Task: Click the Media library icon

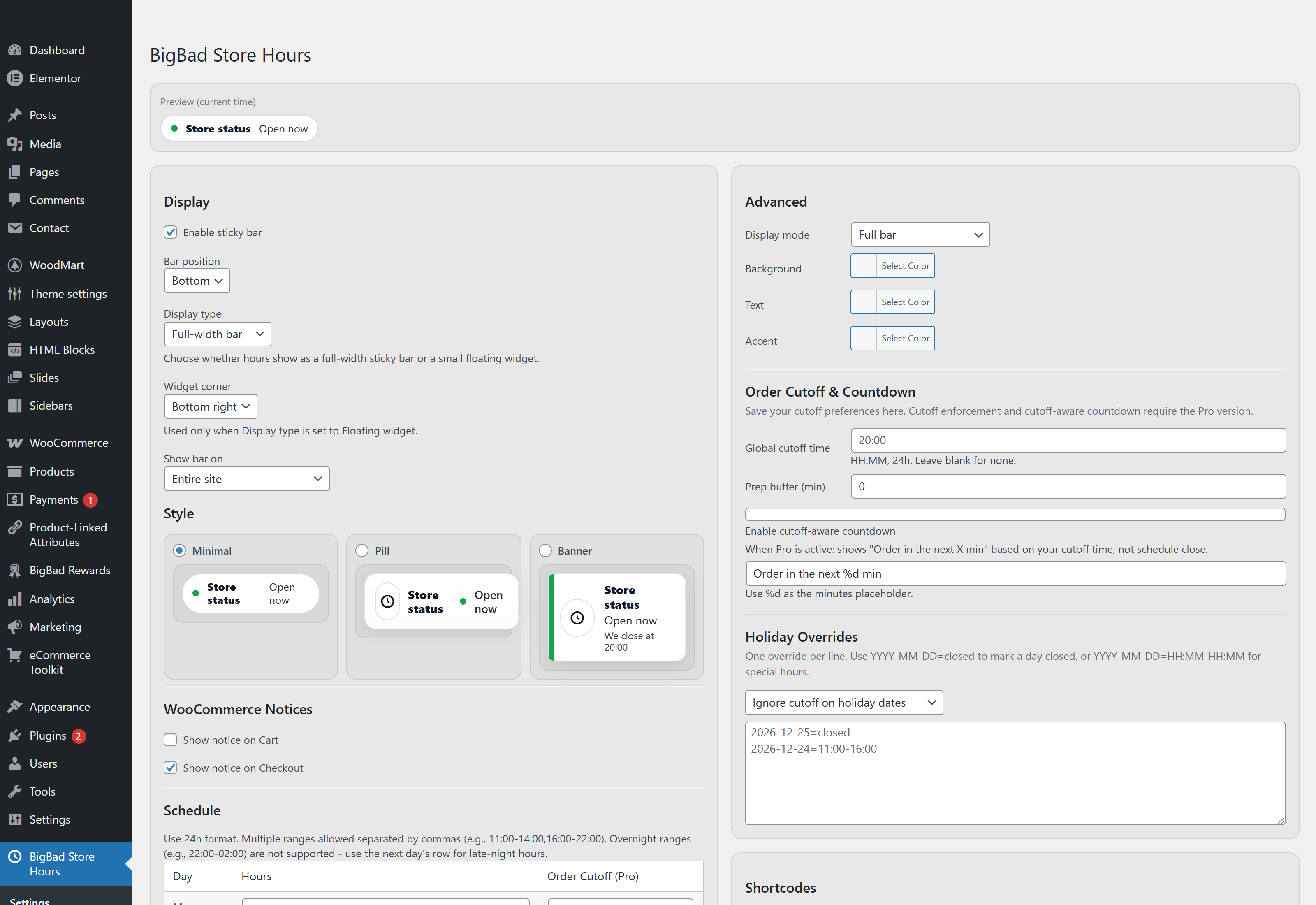Action: 15,144
